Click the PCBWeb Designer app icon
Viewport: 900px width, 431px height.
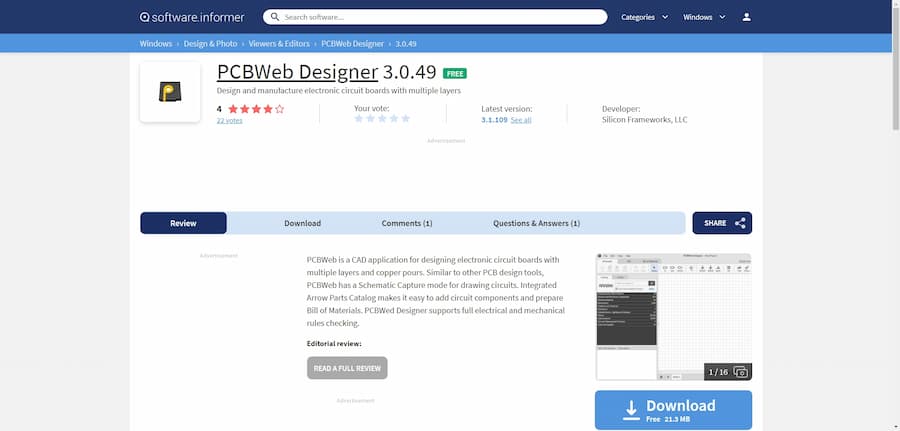coord(170,92)
